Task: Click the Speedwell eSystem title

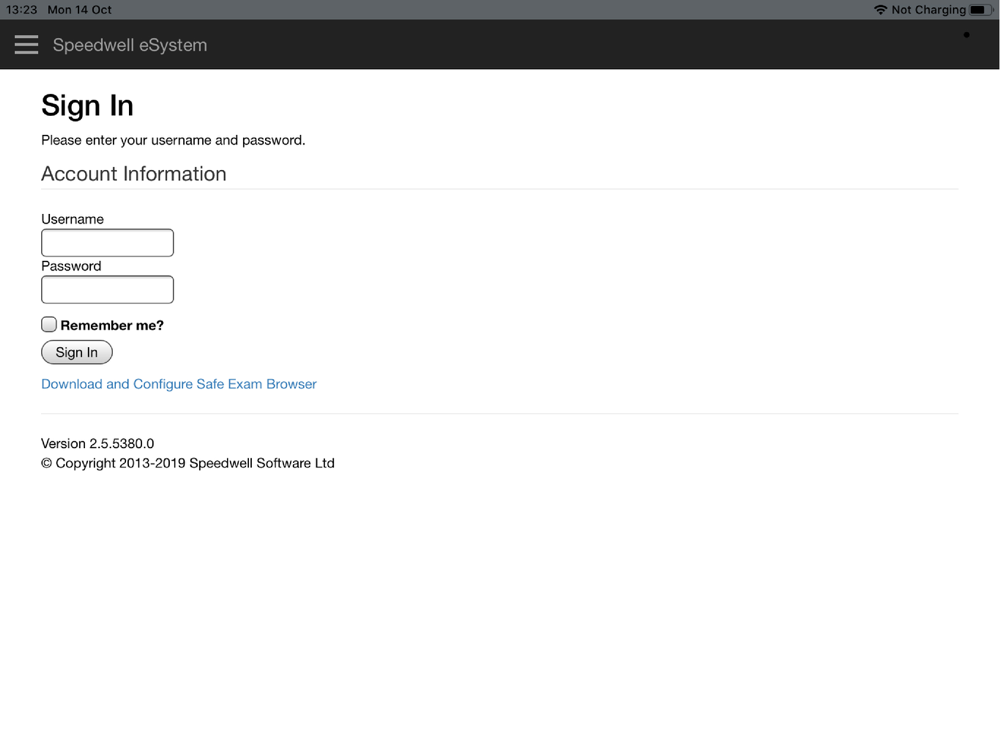Action: pos(130,45)
